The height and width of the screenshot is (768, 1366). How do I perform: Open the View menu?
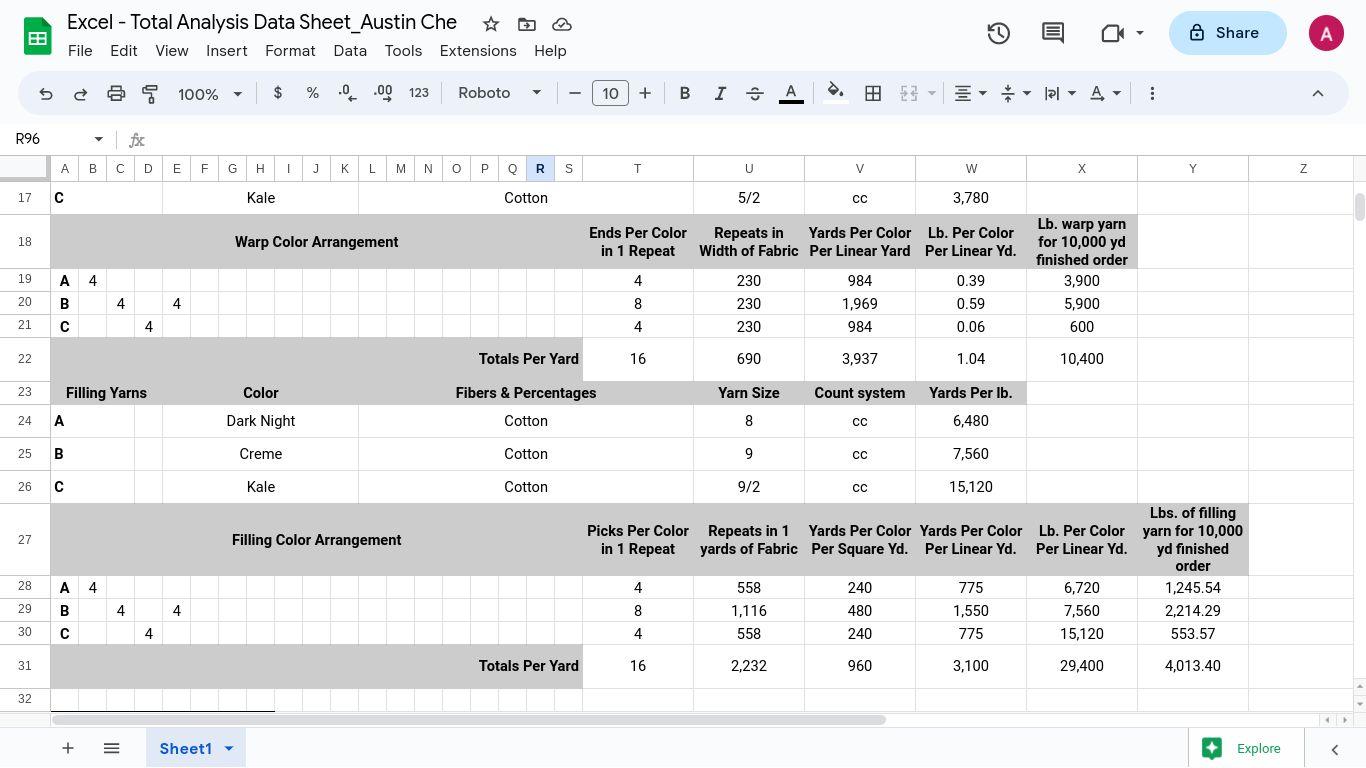click(x=172, y=51)
